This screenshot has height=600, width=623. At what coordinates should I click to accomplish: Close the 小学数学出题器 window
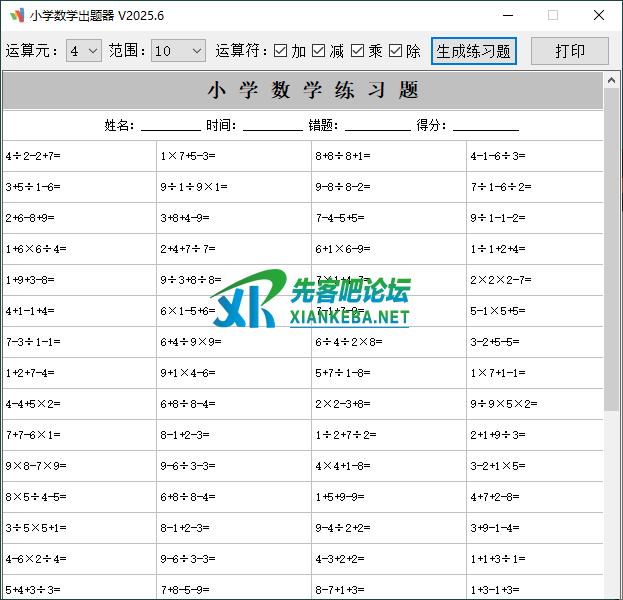(x=598, y=16)
